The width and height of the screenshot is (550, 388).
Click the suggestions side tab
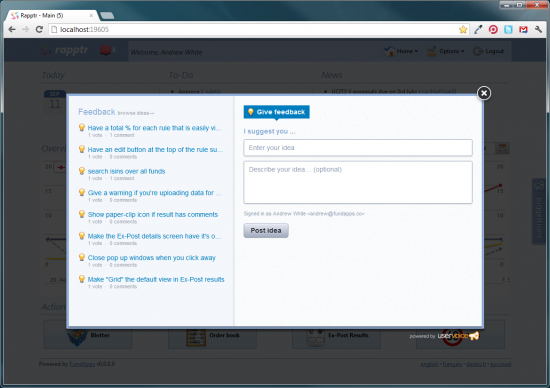(539, 211)
